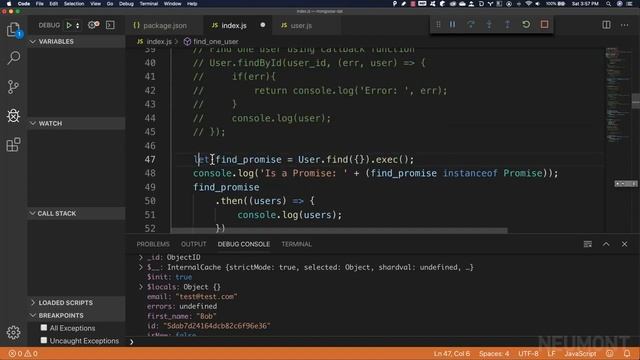
Task: Change end of line sequence LF
Action: click(551, 353)
